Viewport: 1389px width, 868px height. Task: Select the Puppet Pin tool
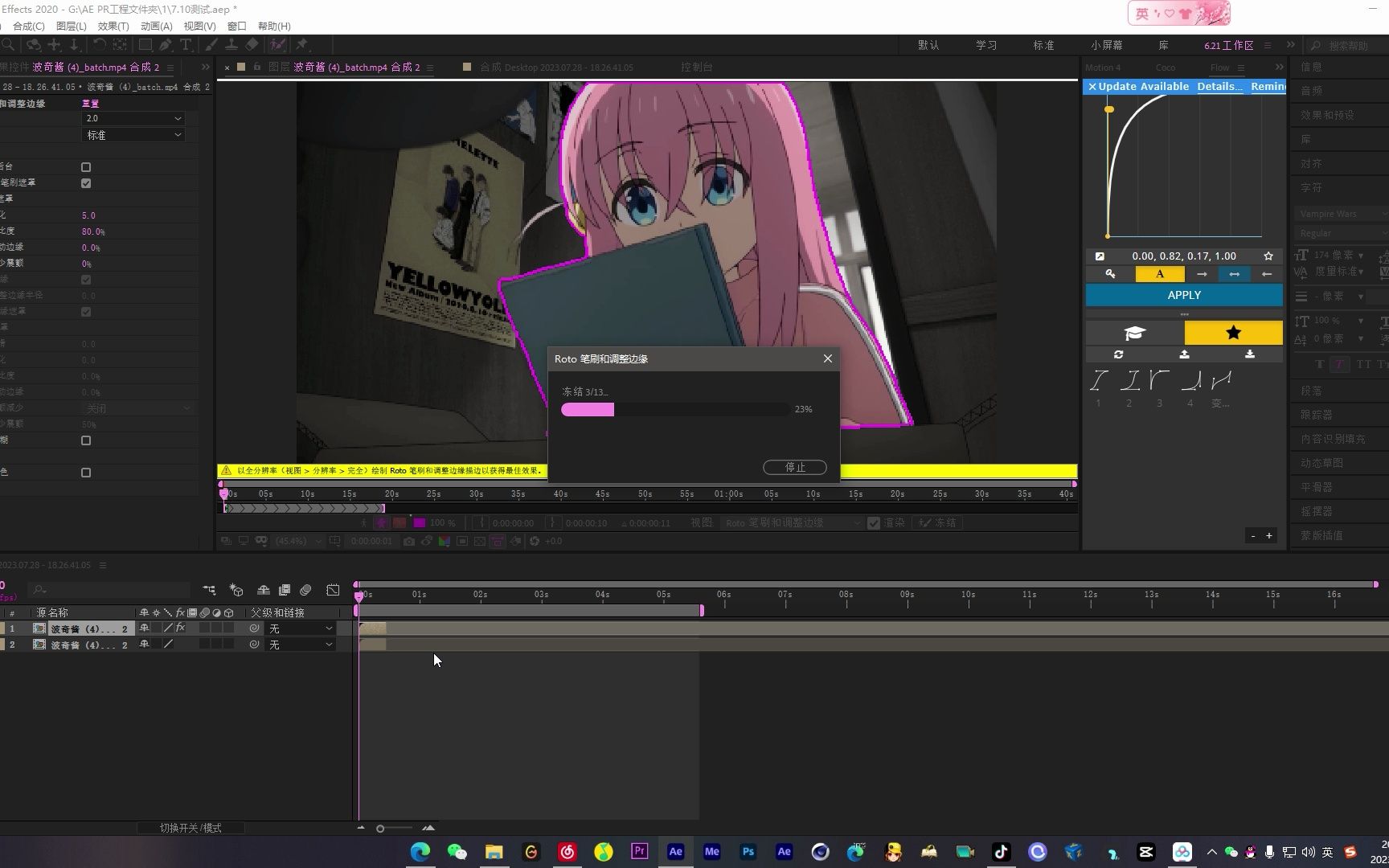(x=302, y=45)
